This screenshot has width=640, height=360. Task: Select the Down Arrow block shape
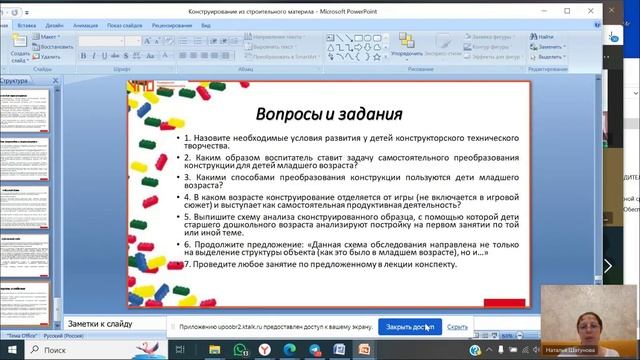367,47
